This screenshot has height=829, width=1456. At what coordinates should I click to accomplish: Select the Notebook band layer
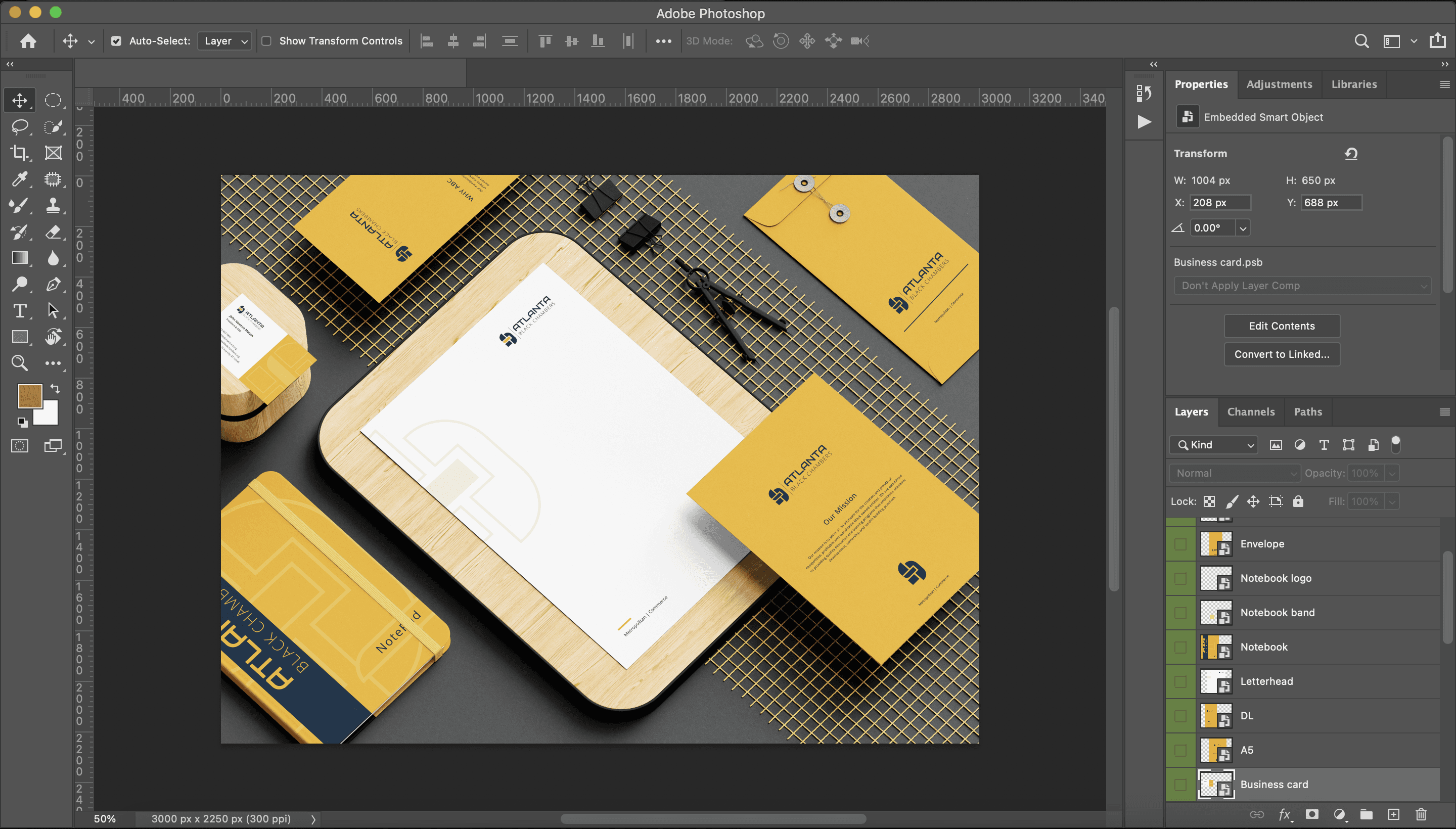pos(1302,613)
